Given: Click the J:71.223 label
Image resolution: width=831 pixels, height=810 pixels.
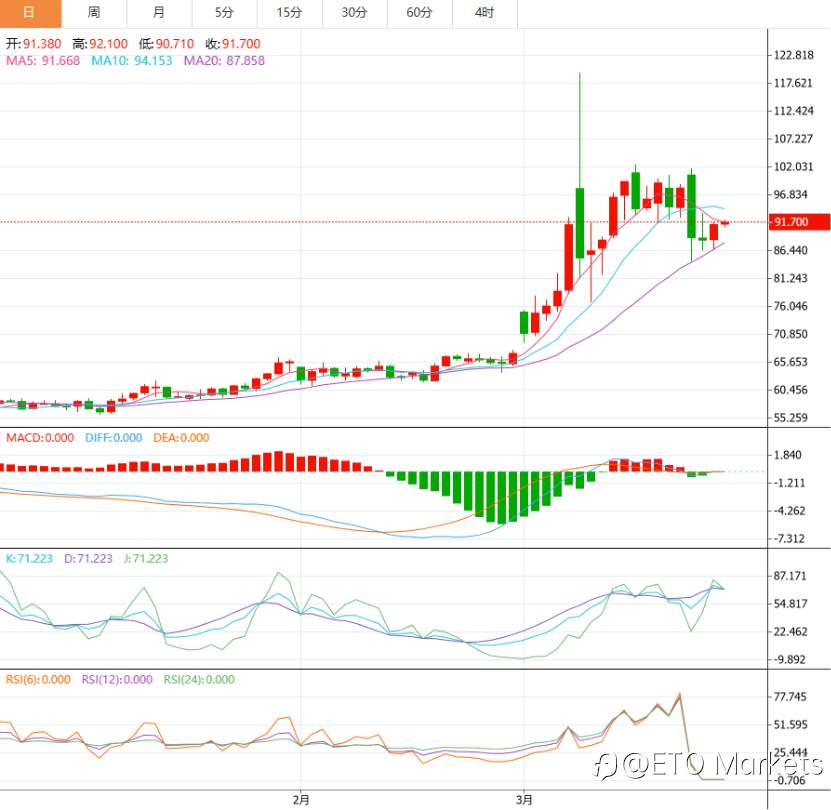Looking at the screenshot, I should pyautogui.click(x=146, y=559).
